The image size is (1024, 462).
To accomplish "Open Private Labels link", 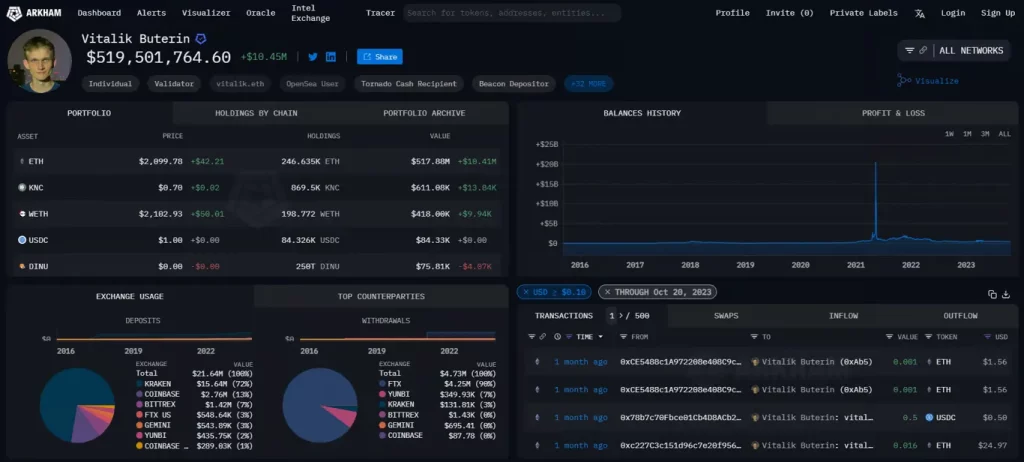I will (x=863, y=13).
